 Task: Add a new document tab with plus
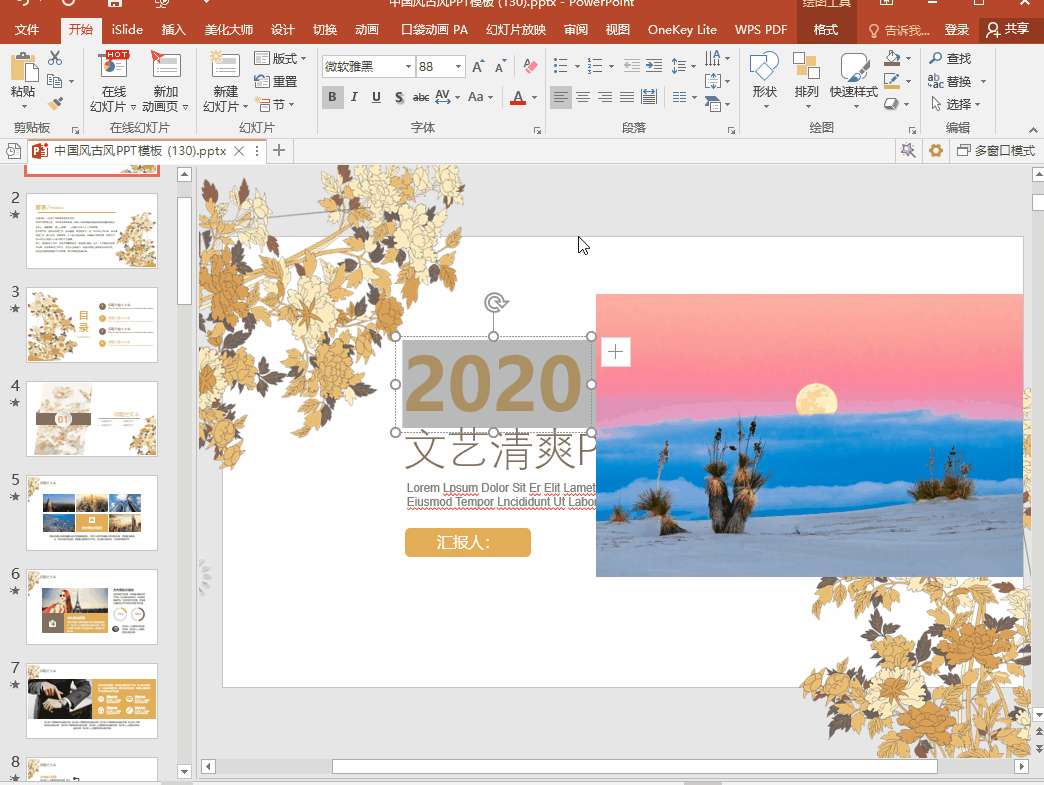[x=279, y=150]
